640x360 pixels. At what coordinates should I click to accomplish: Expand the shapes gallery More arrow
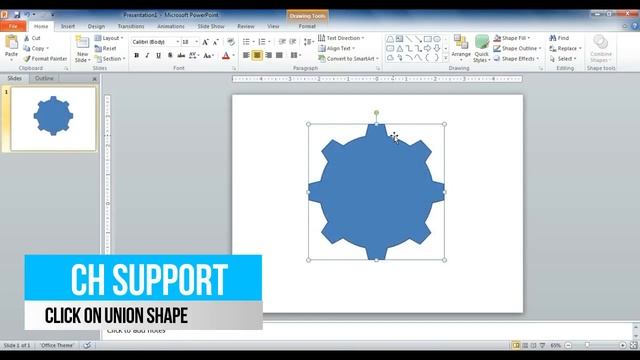point(446,58)
